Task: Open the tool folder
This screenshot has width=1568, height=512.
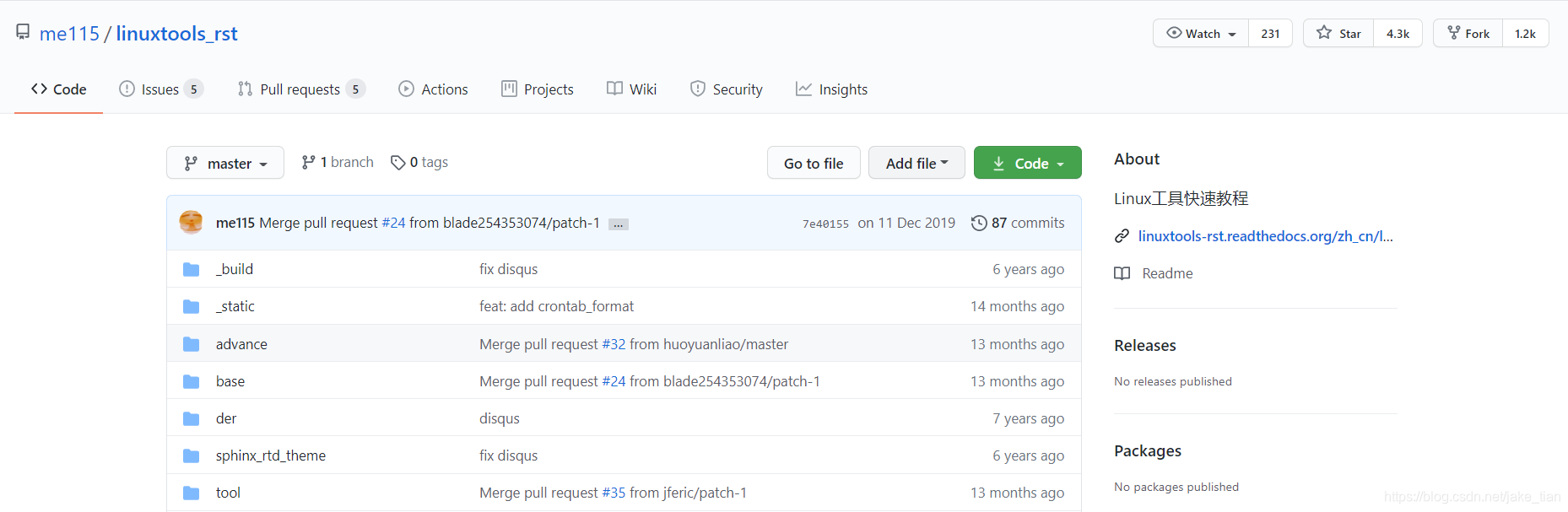Action: [228, 493]
